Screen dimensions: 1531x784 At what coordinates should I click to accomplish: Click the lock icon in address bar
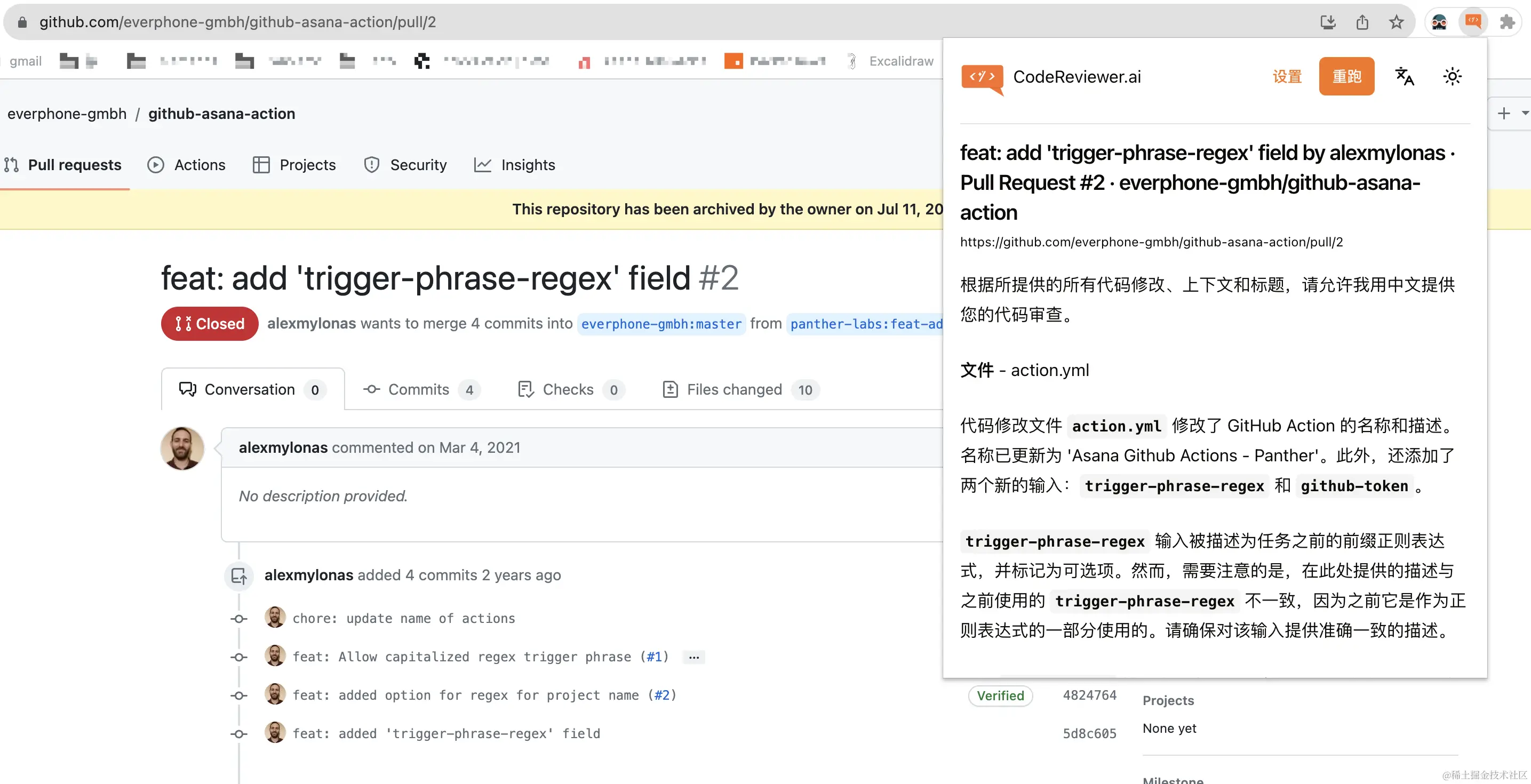coord(22,22)
